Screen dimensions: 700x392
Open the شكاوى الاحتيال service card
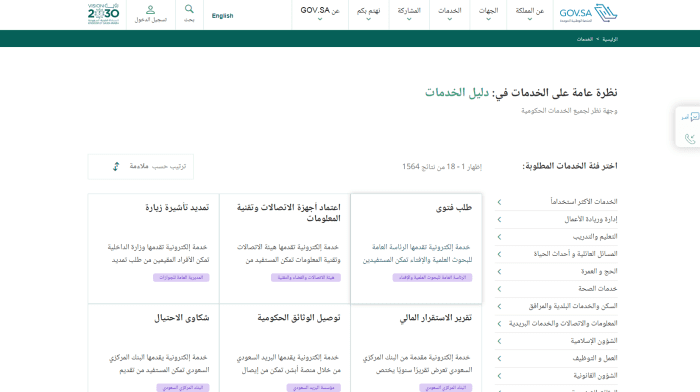(154, 348)
